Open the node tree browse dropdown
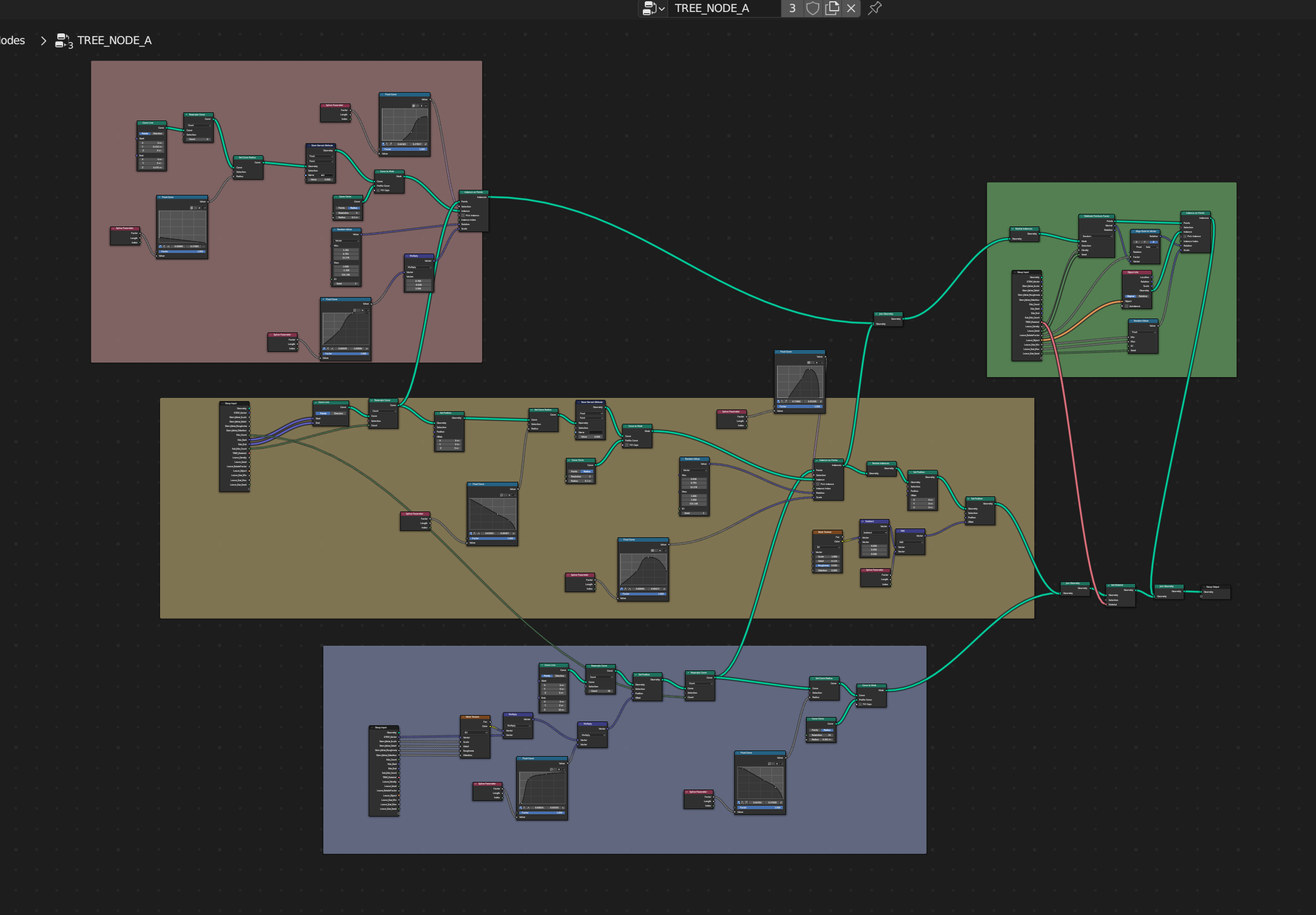Image resolution: width=1316 pixels, height=915 pixels. click(x=654, y=8)
